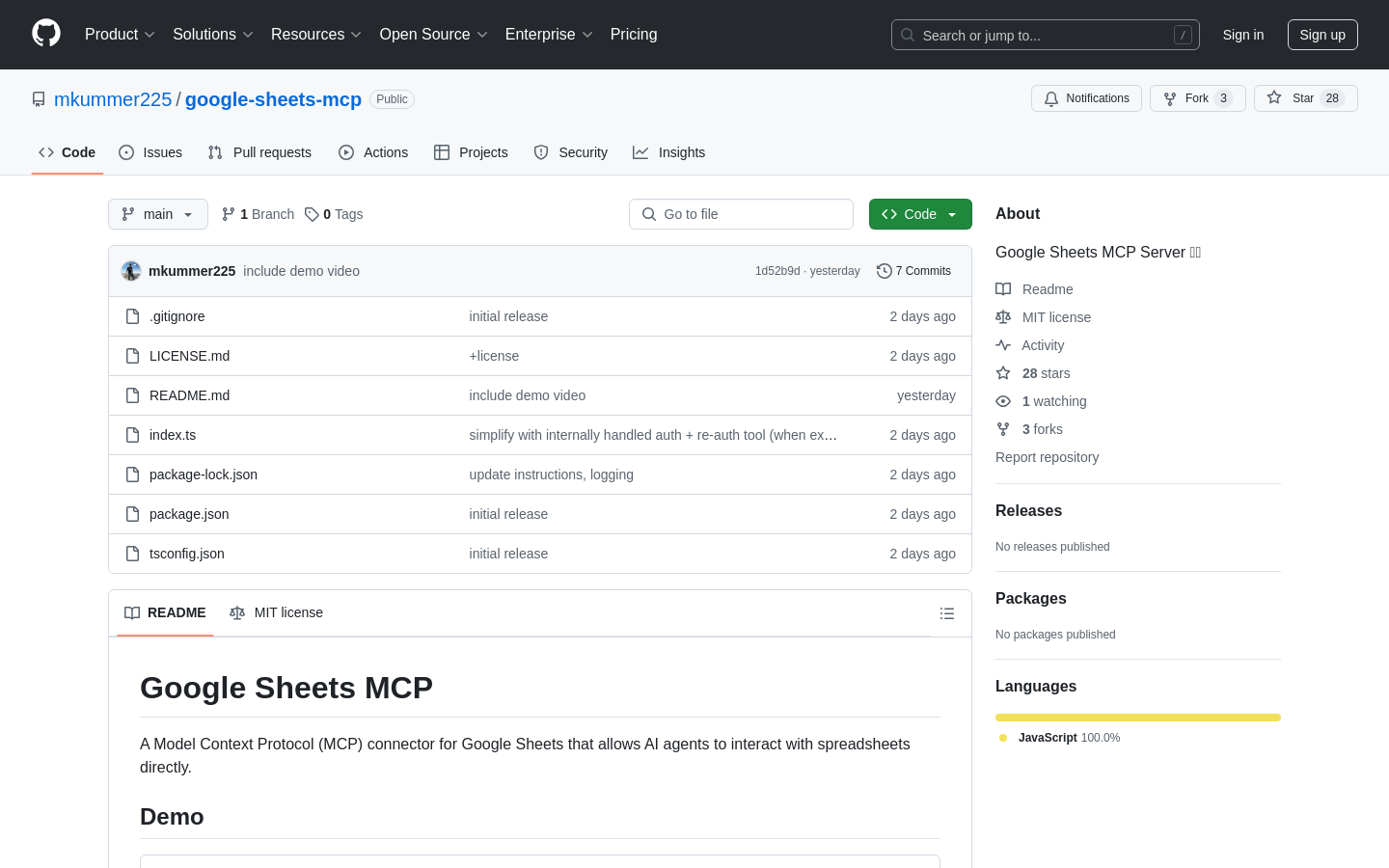Click the 'include demo video' commit message in header row
The width and height of the screenshot is (1389, 868).
click(301, 271)
